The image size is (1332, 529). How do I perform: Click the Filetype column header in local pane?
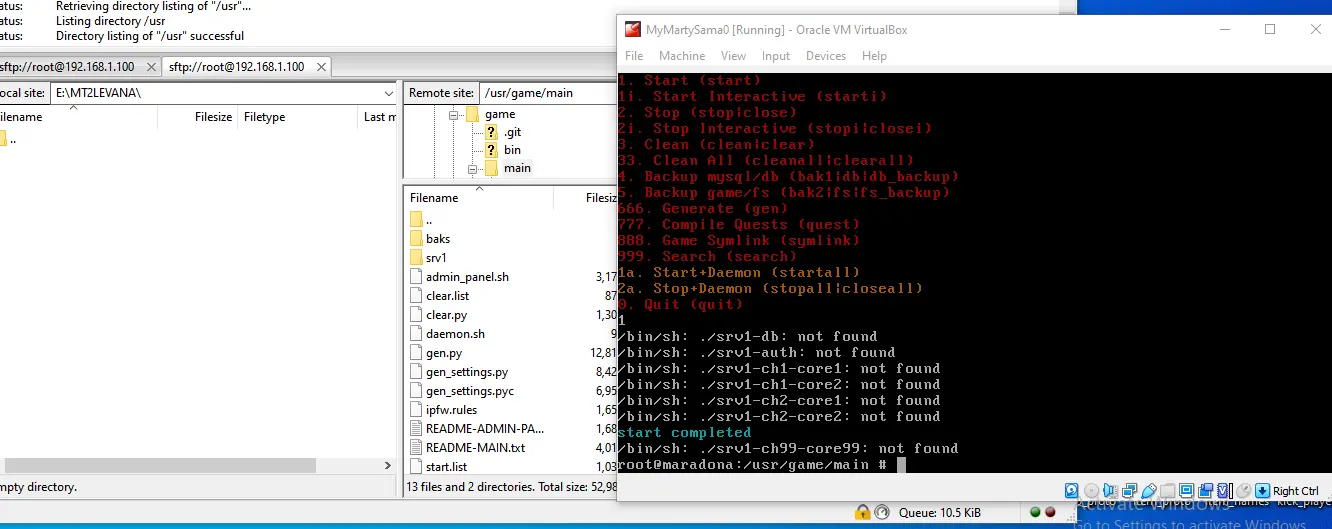(264, 117)
